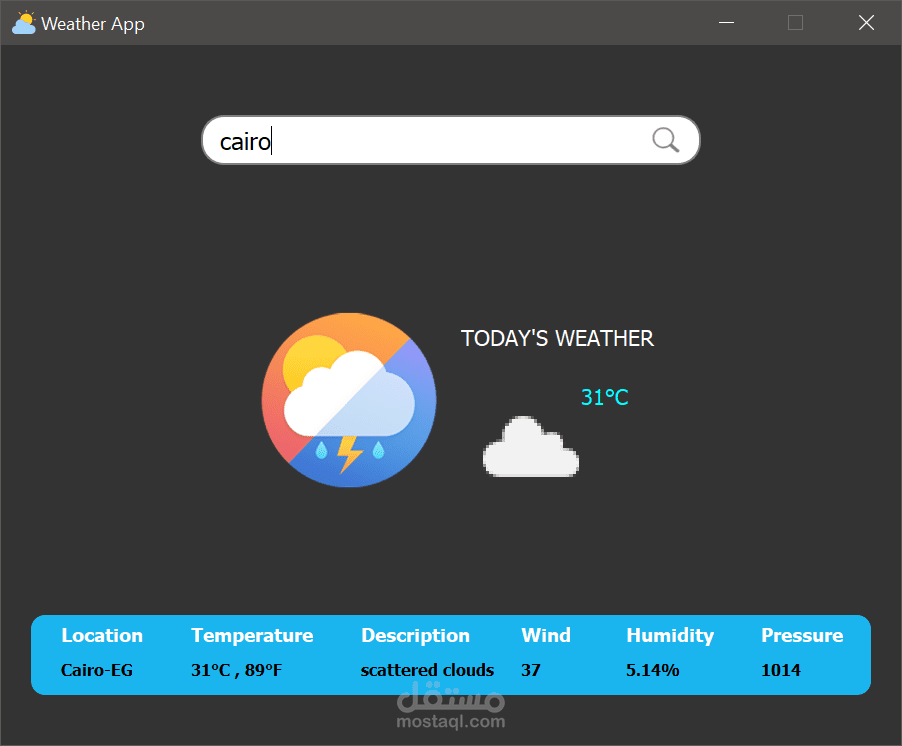The height and width of the screenshot is (746, 902).
Task: Click the Weather App title bar icon
Action: pos(24,22)
